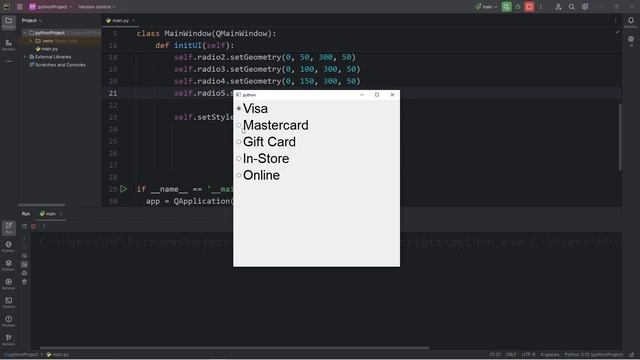Image resolution: width=640 pixels, height=360 pixels.
Task: Open IDE settings gear icon
Action: click(x=585, y=7)
